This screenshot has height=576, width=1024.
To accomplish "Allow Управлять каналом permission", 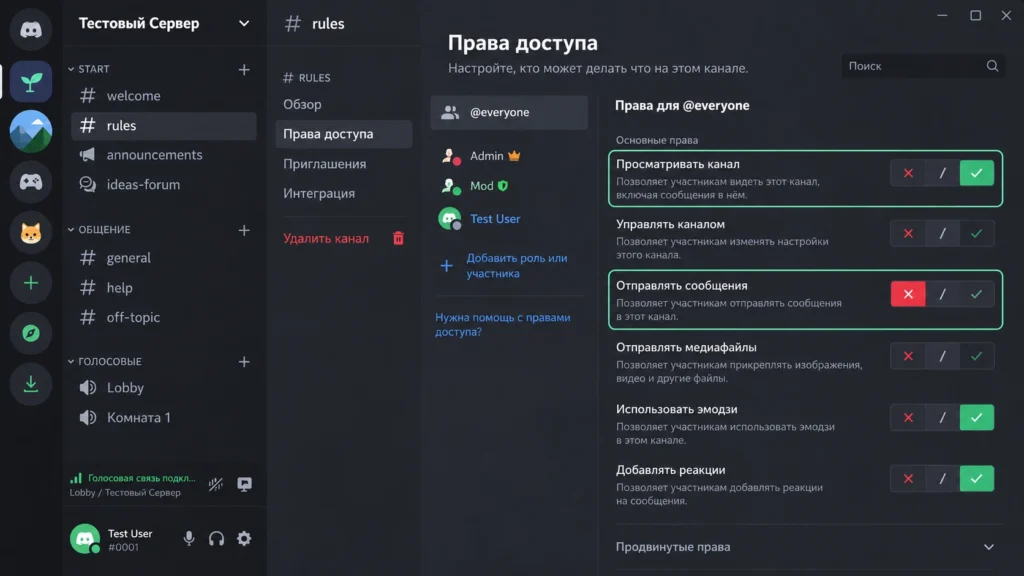I will (976, 233).
